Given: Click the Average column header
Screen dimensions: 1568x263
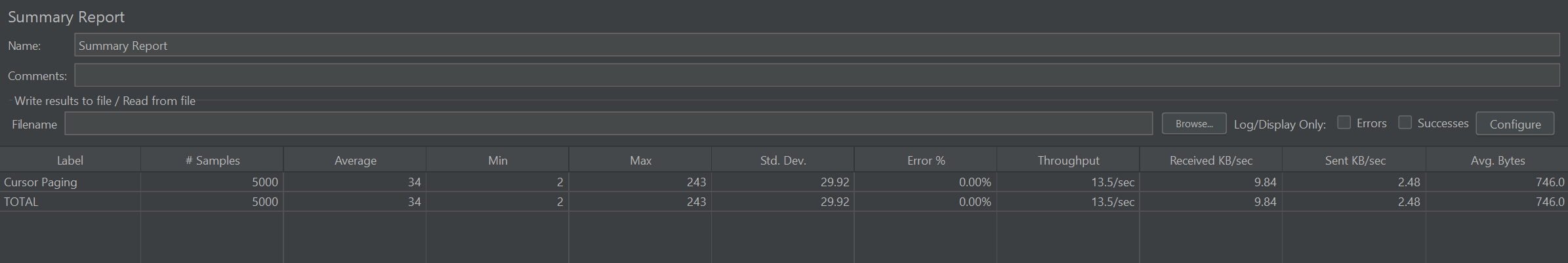Looking at the screenshot, I should [355, 160].
